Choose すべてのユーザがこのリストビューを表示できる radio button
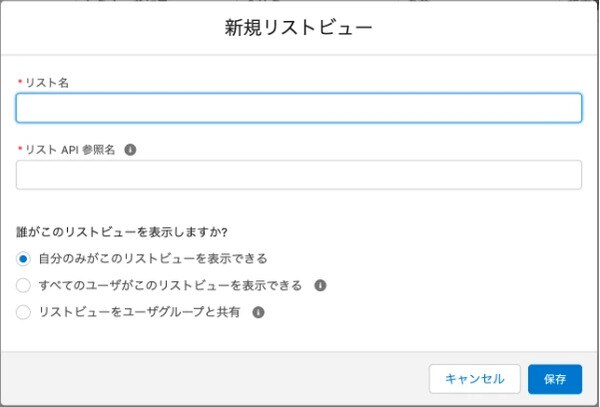Image resolution: width=600 pixels, height=407 pixels. tap(23, 285)
